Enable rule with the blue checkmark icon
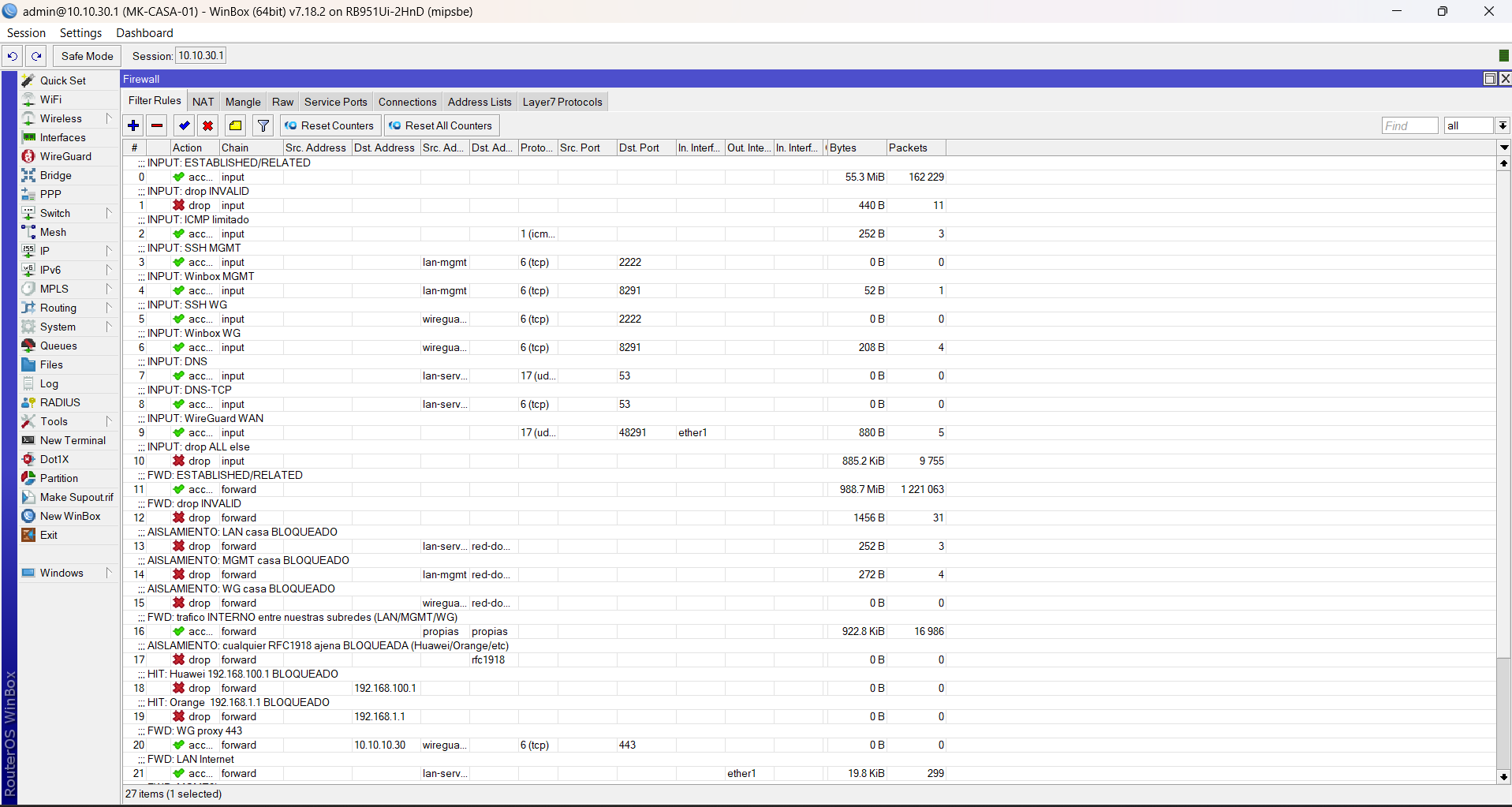 click(185, 125)
